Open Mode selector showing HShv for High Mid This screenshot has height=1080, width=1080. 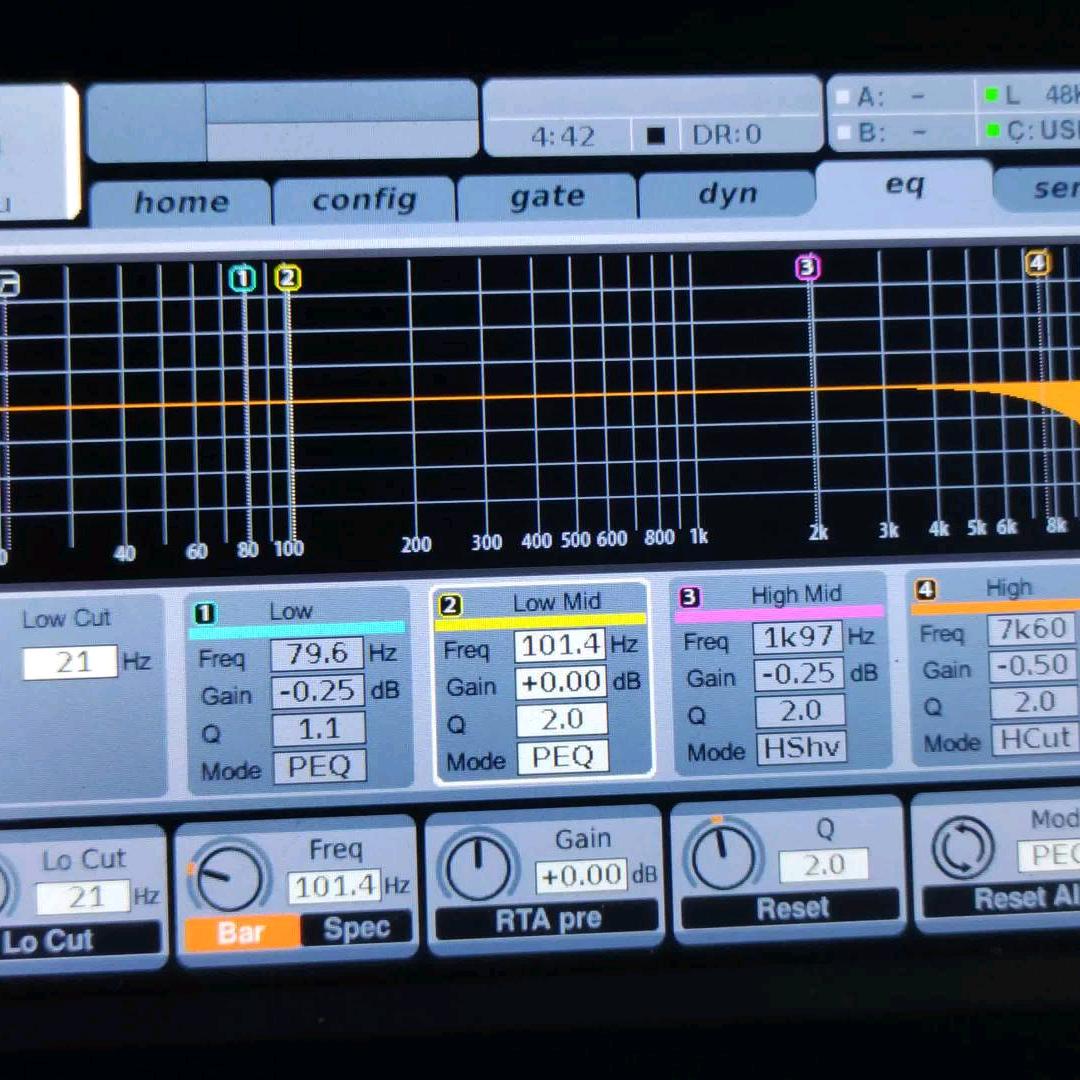[801, 748]
